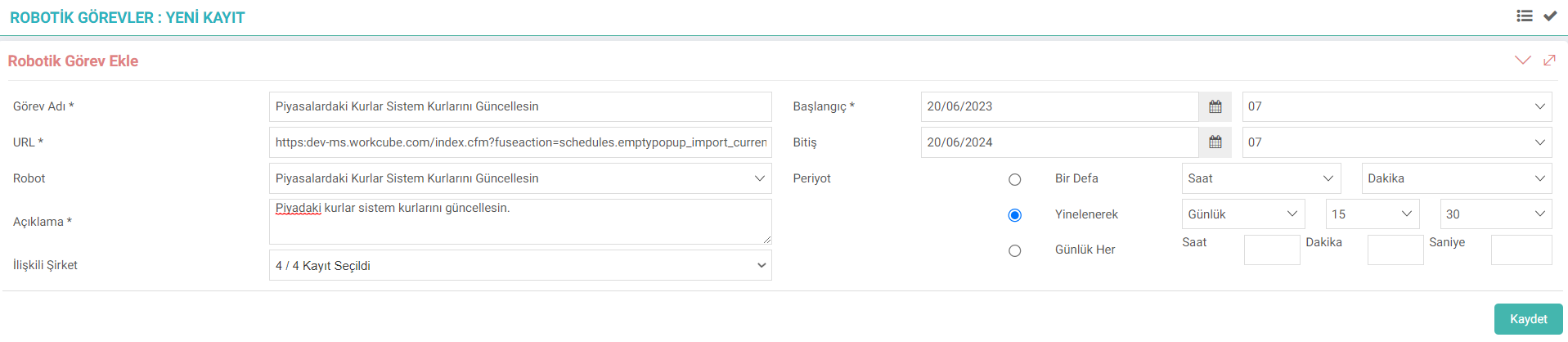
Task: Open the Yinelenerek 30 minute dropdown
Action: [1495, 214]
